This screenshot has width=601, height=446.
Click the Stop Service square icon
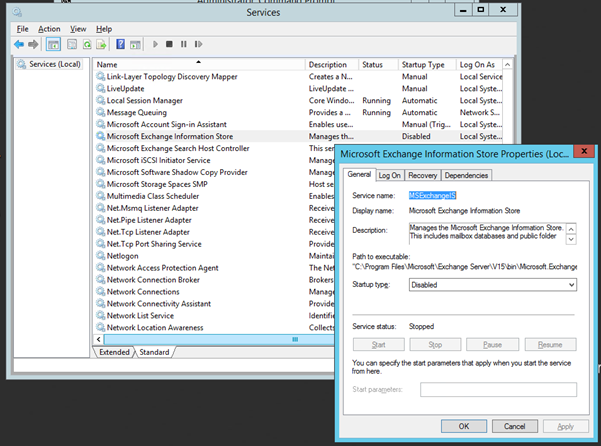pyautogui.click(x=169, y=44)
